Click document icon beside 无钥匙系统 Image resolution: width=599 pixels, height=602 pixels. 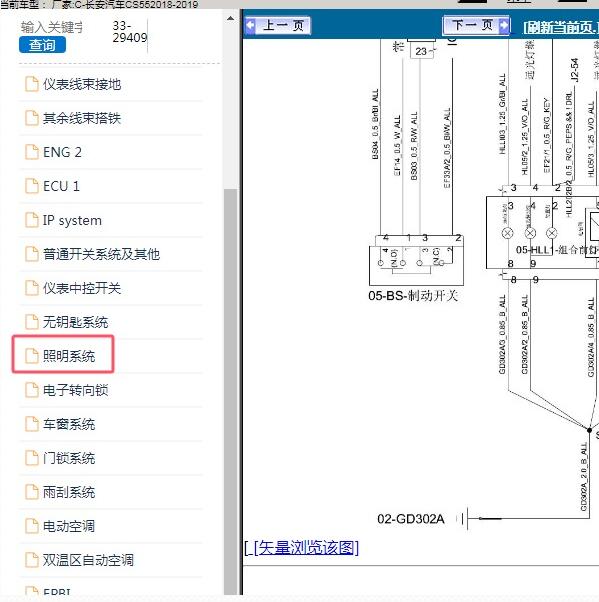tap(32, 322)
